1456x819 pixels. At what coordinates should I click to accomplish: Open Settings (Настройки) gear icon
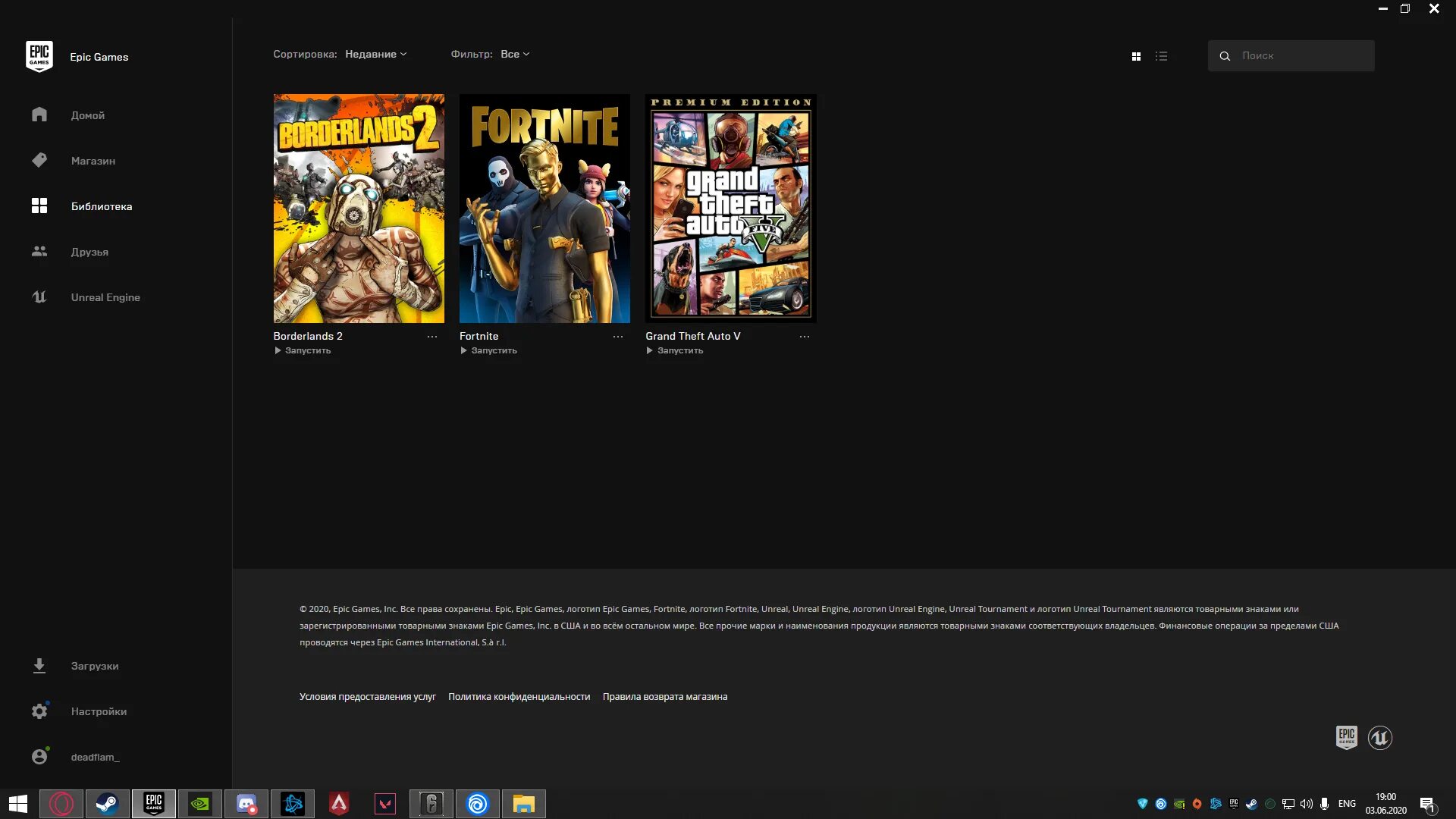click(39, 711)
